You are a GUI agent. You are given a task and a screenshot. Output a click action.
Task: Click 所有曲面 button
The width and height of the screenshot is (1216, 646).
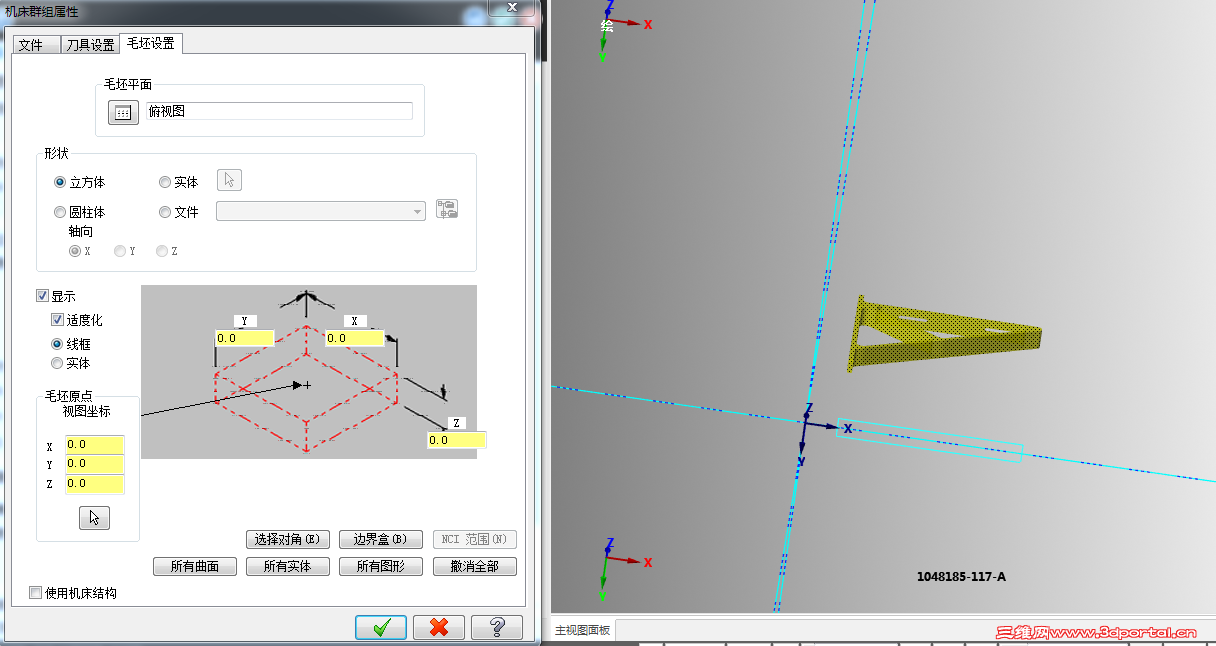(195, 567)
